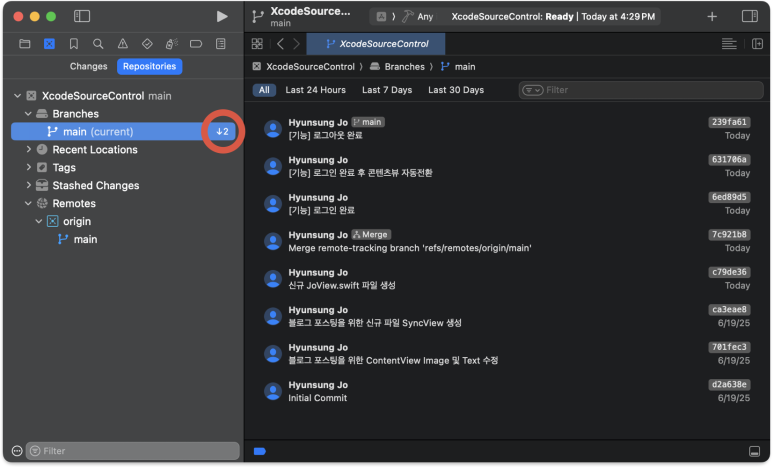Open the Report navigator icon

[221, 44]
